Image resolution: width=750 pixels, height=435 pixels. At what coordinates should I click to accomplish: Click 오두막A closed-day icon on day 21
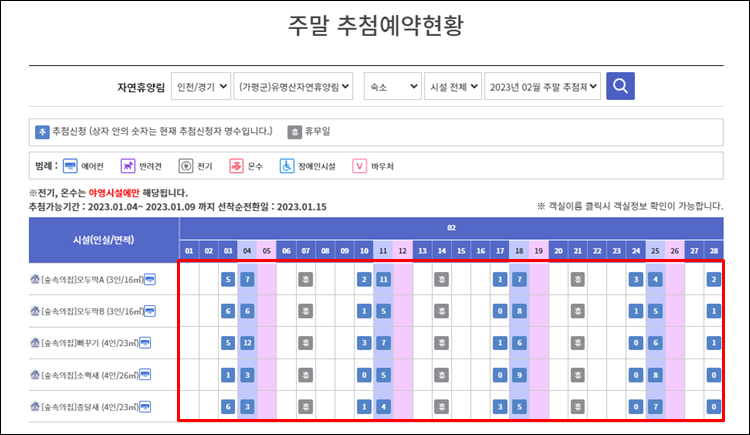click(578, 279)
